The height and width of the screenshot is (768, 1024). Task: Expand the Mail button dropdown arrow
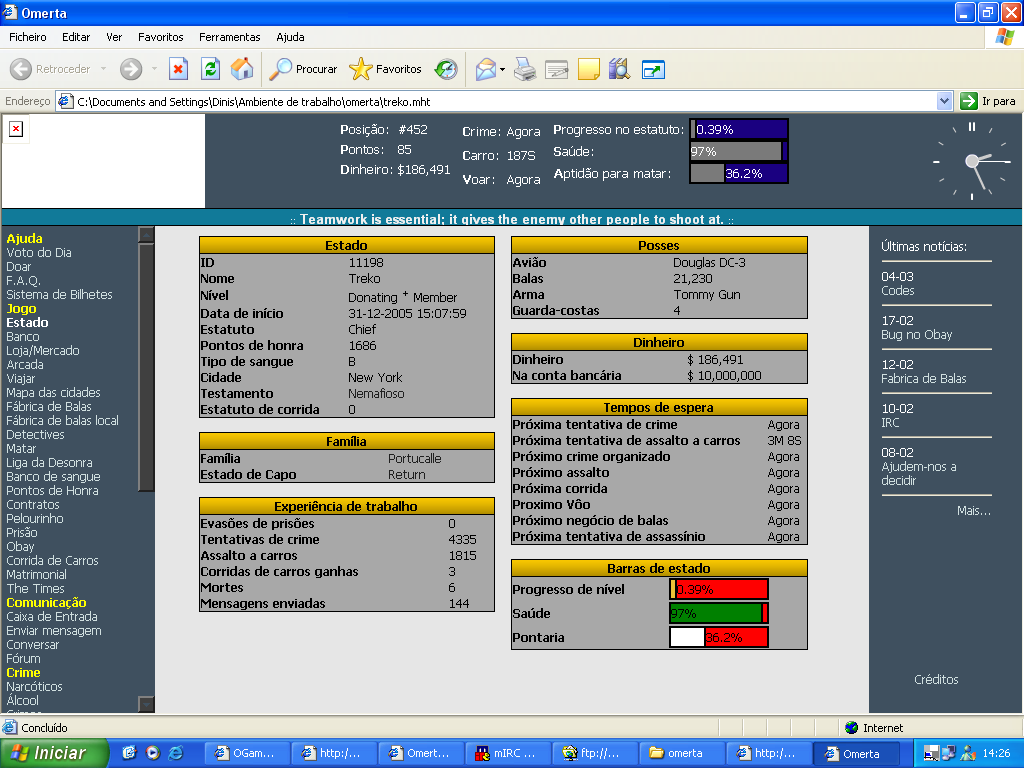tap(503, 70)
